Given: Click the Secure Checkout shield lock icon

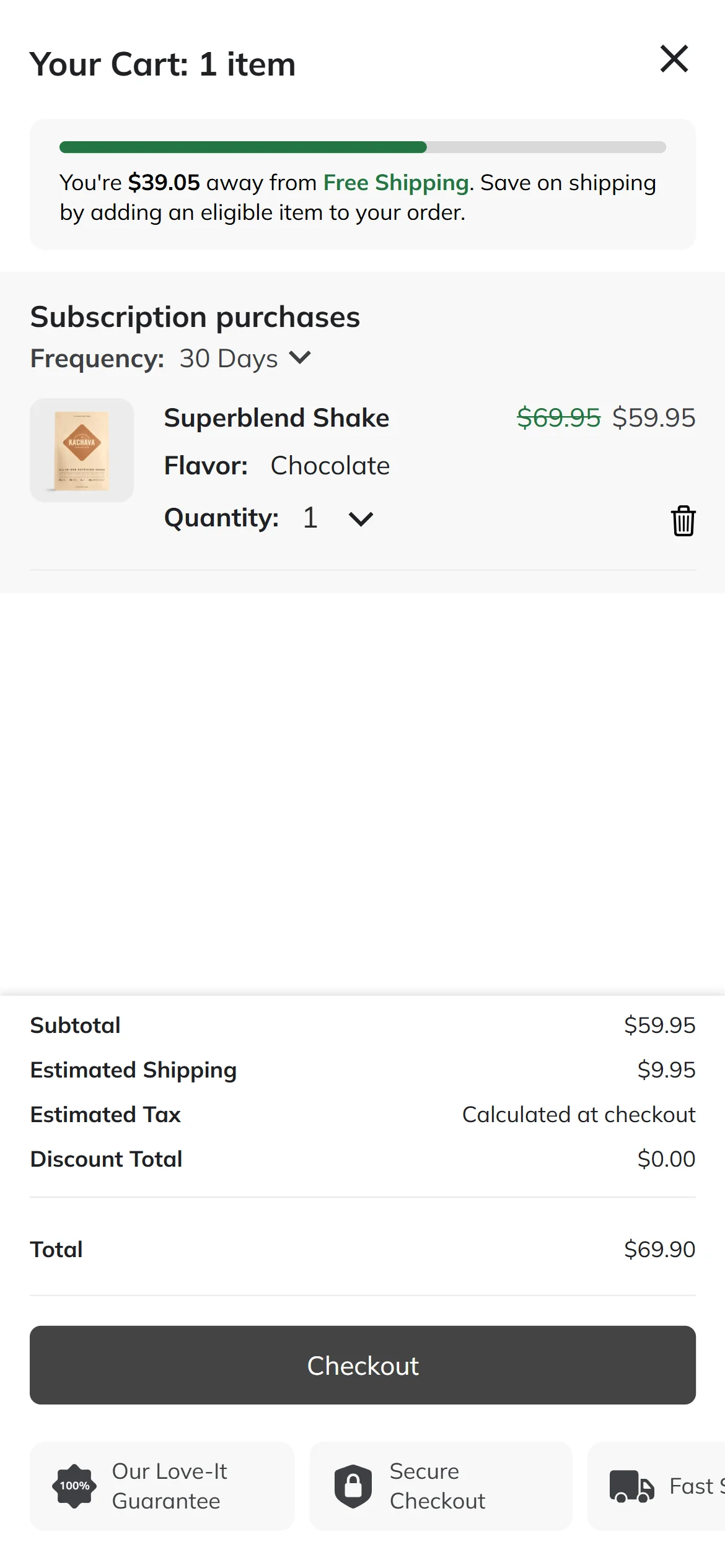Looking at the screenshot, I should click(x=353, y=1486).
